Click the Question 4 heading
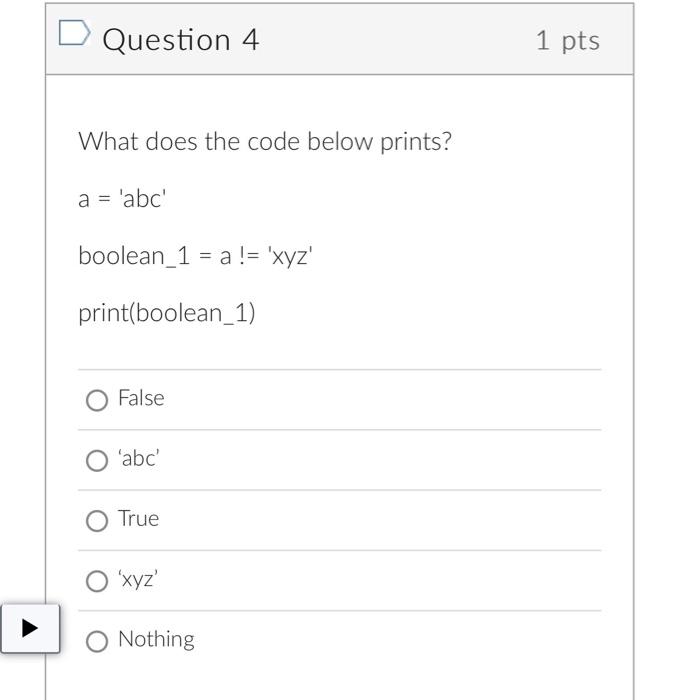 (180, 40)
